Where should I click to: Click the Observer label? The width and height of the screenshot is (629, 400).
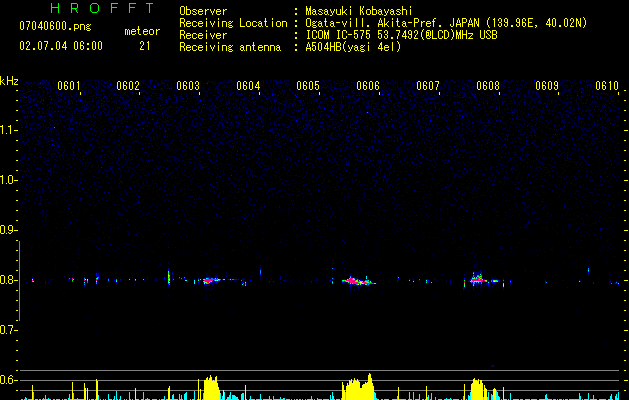[x=203, y=11]
